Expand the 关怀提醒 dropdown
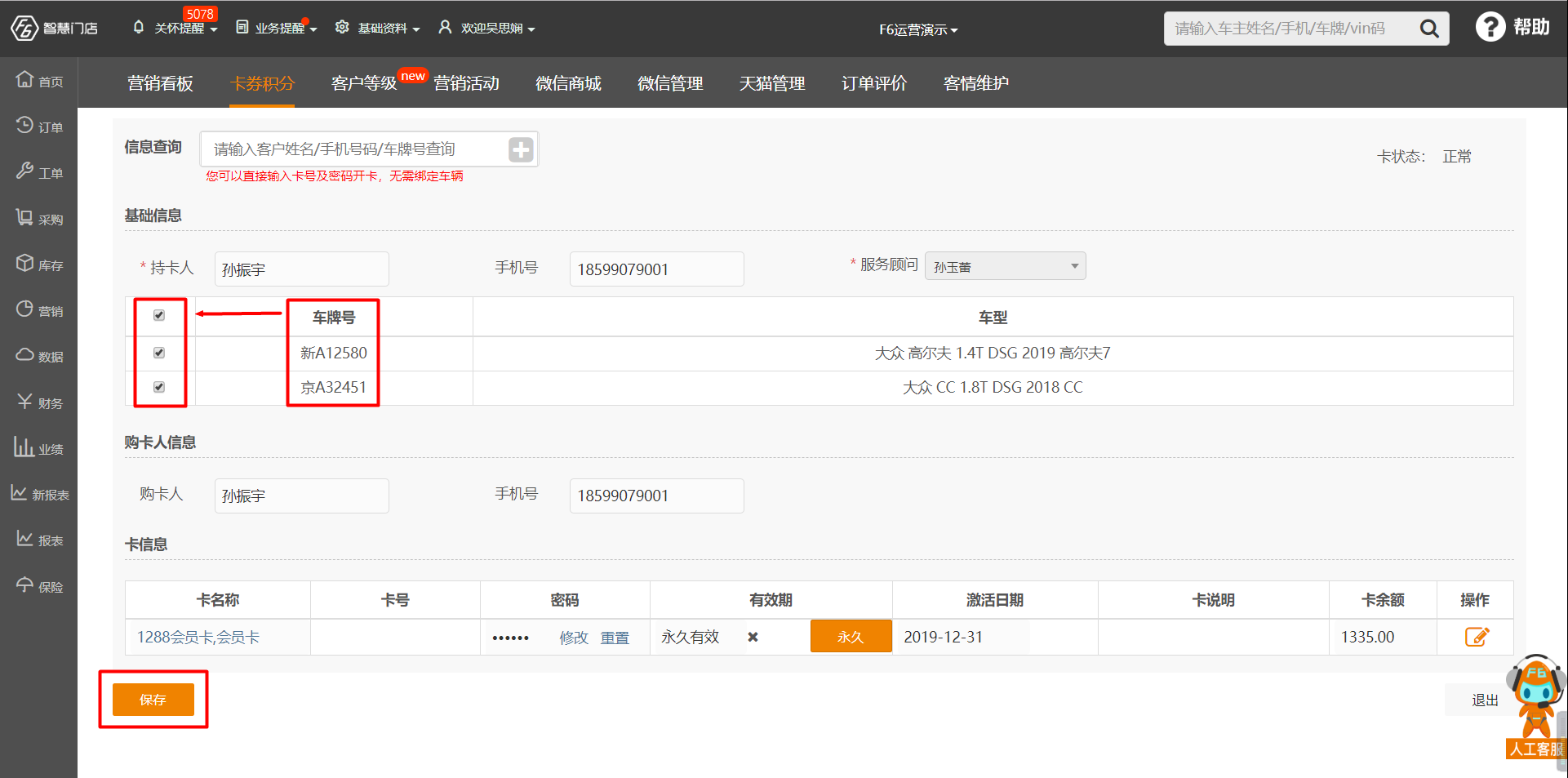 186,29
